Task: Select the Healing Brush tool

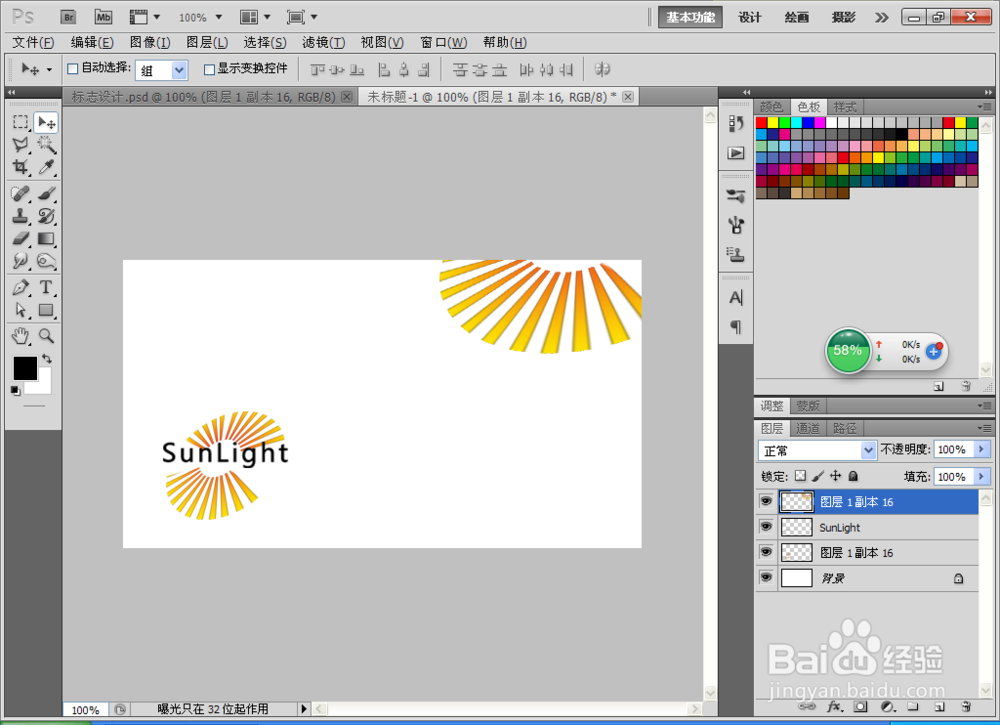Action: pyautogui.click(x=20, y=193)
